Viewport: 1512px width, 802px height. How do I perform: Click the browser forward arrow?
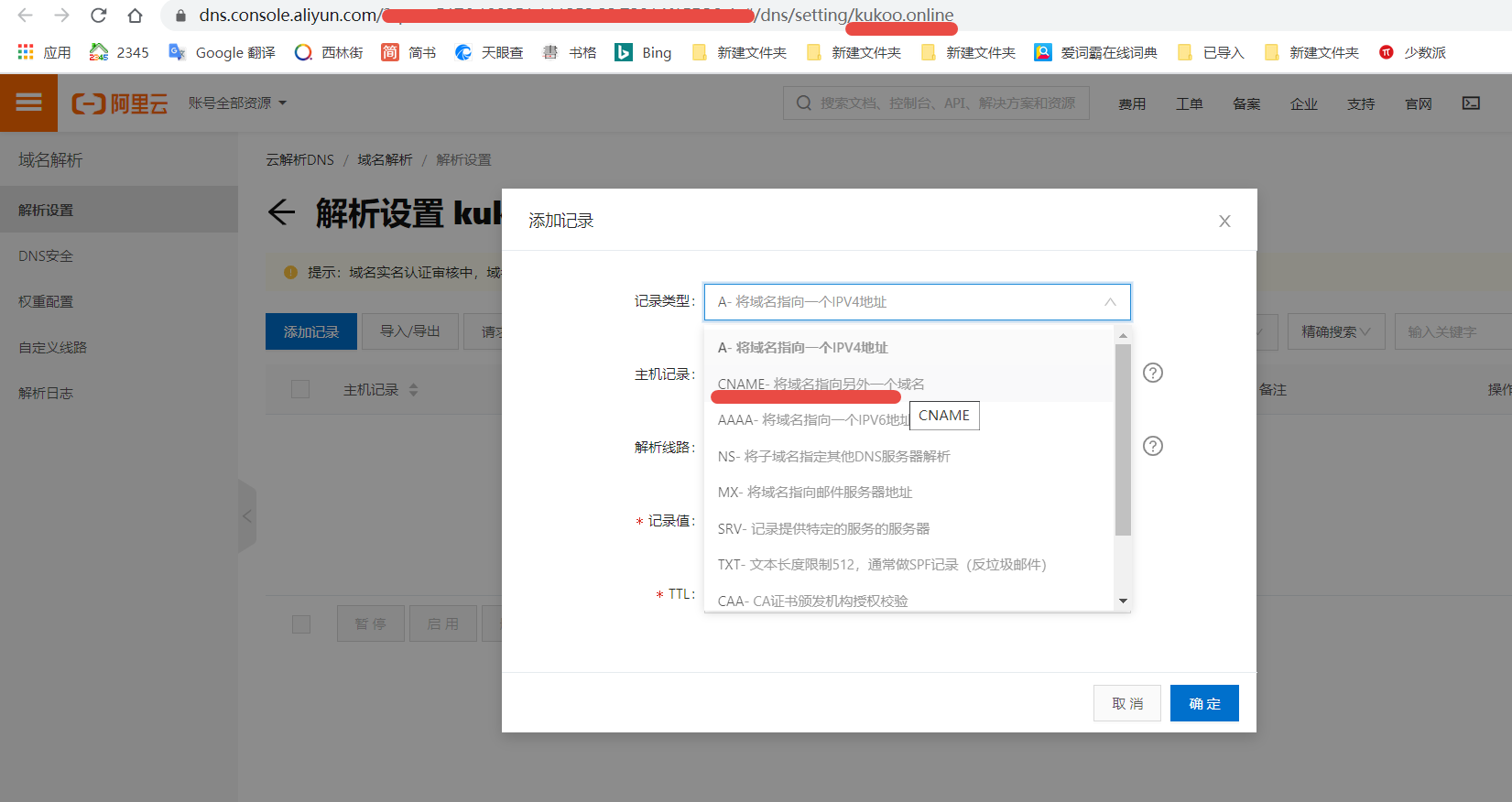pyautogui.click(x=61, y=16)
